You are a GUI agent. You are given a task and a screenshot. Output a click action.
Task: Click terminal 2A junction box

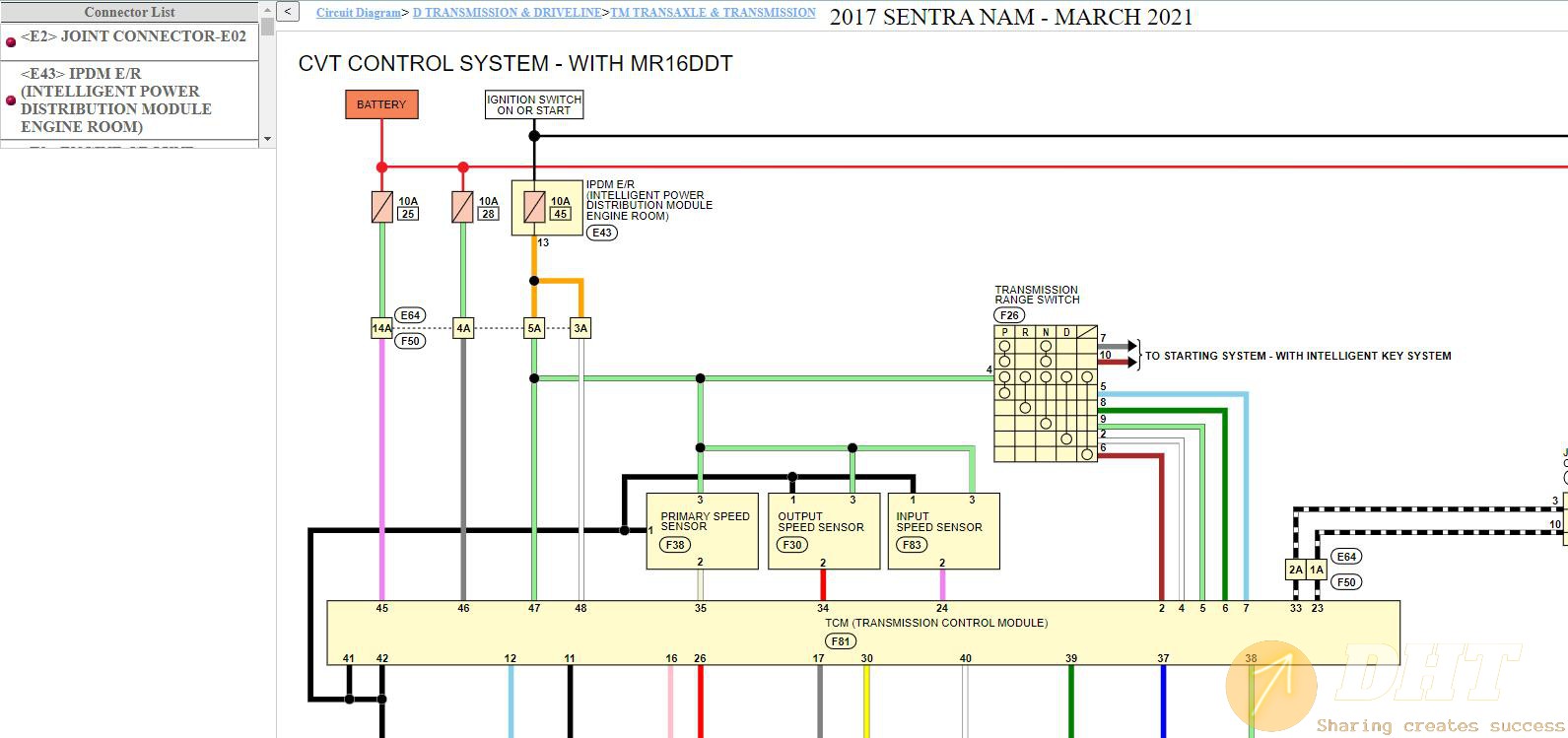click(1296, 570)
